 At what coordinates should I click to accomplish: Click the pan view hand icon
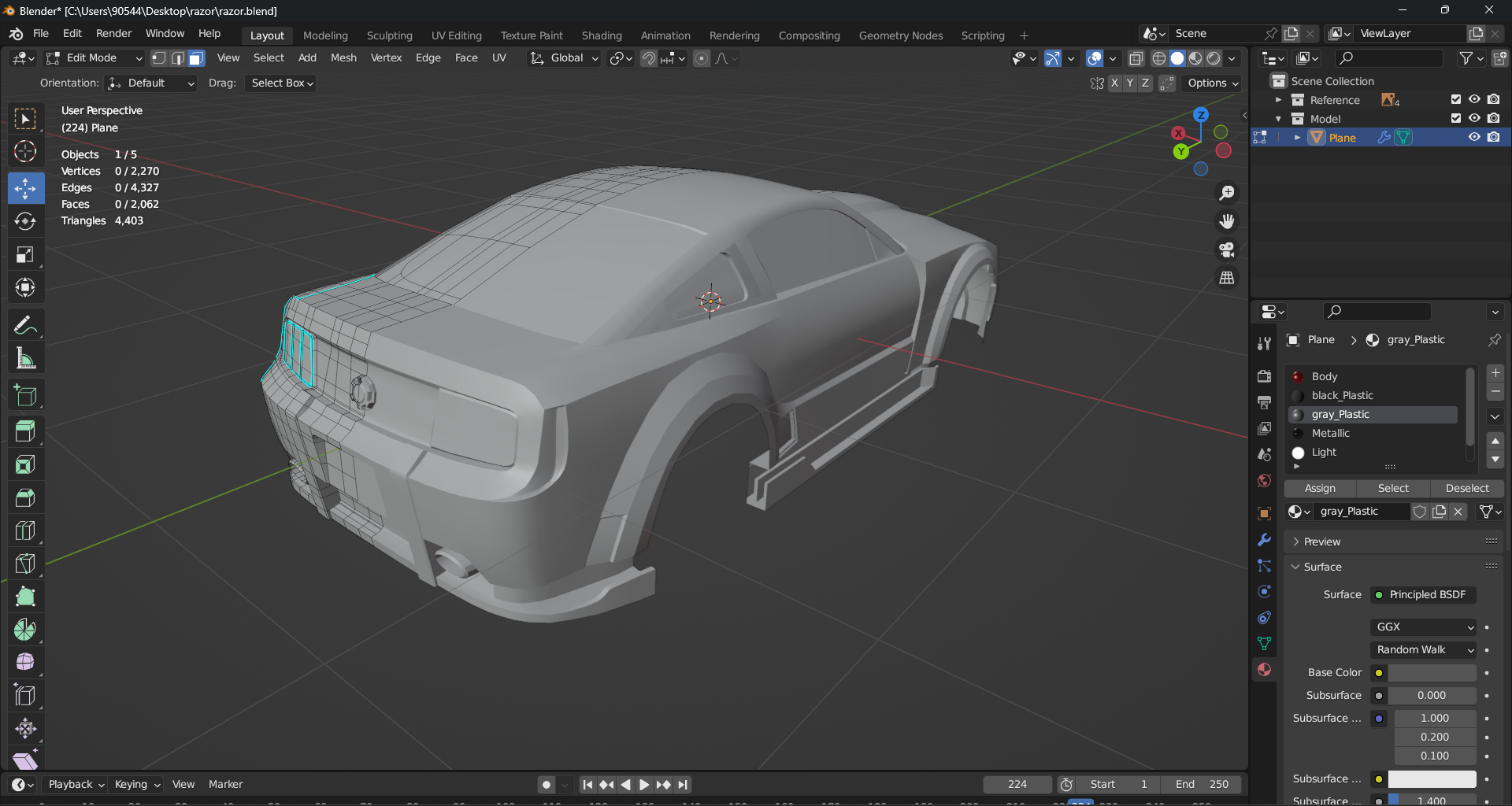coord(1227,221)
